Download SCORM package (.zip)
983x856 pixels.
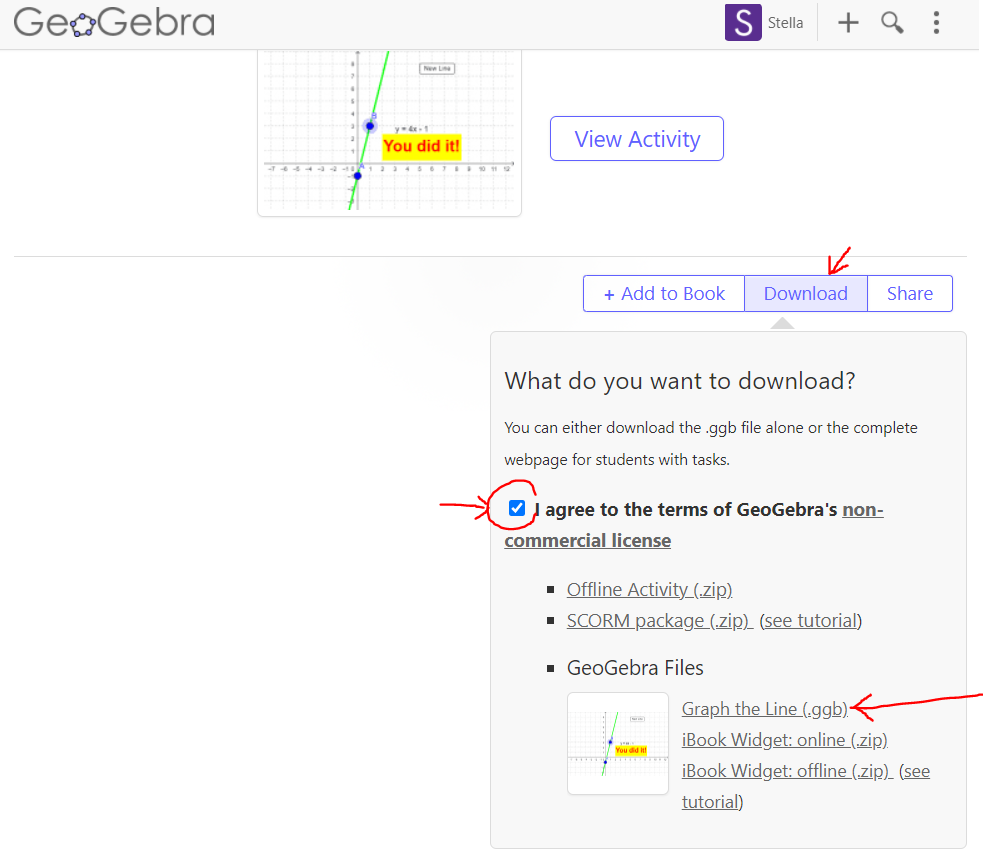tap(659, 621)
